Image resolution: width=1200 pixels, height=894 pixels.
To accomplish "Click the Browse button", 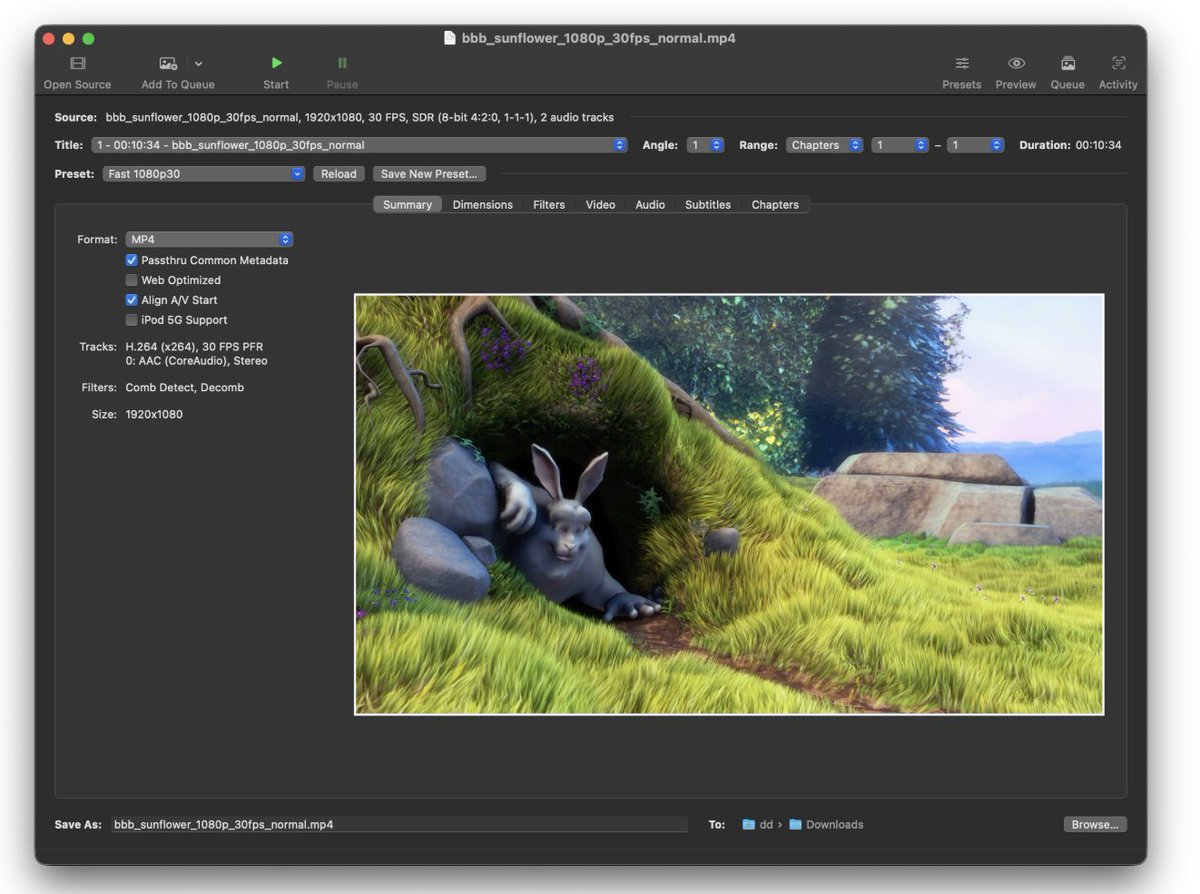I will (x=1095, y=825).
